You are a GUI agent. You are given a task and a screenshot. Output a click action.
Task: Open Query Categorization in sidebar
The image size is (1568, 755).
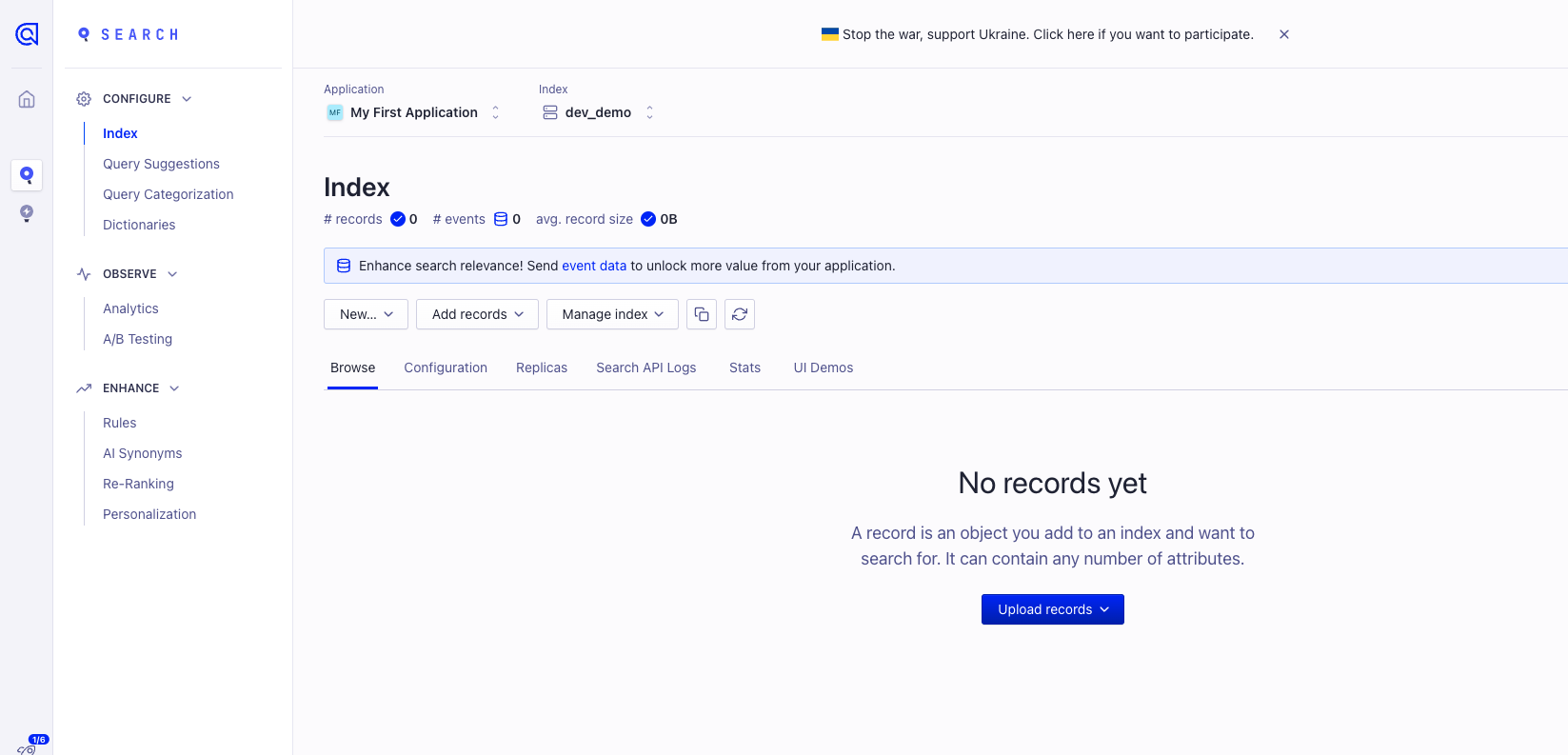point(169,194)
